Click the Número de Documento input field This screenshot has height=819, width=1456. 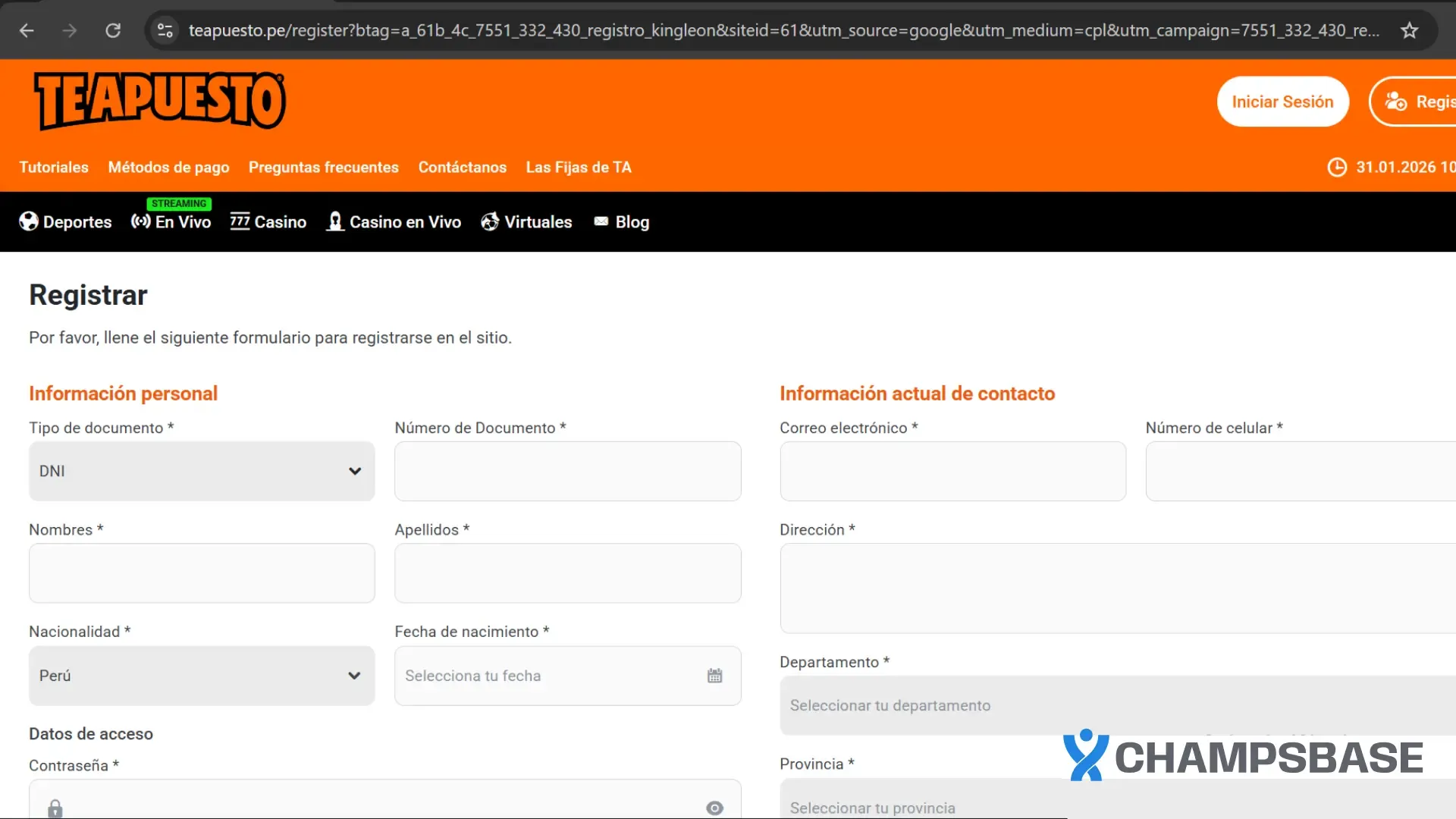(x=567, y=471)
